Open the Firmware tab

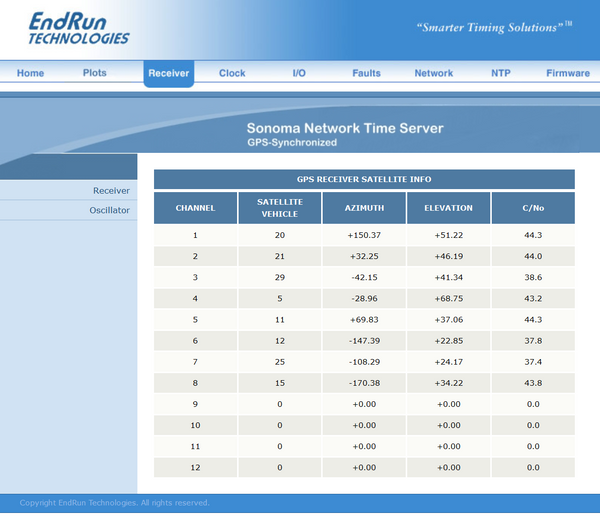(568, 73)
